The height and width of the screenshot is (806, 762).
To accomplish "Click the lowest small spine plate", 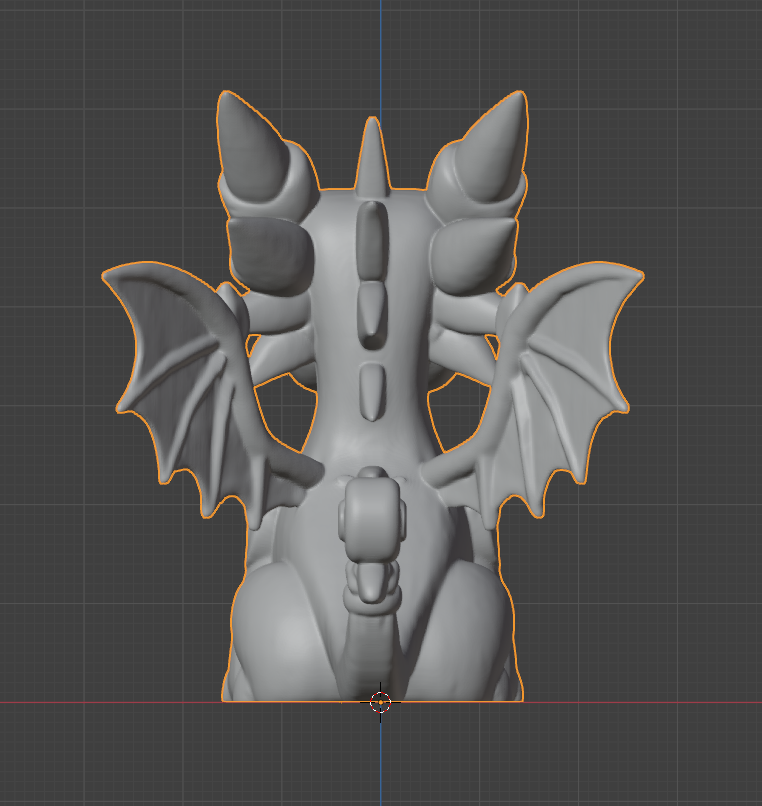I will [x=372, y=390].
